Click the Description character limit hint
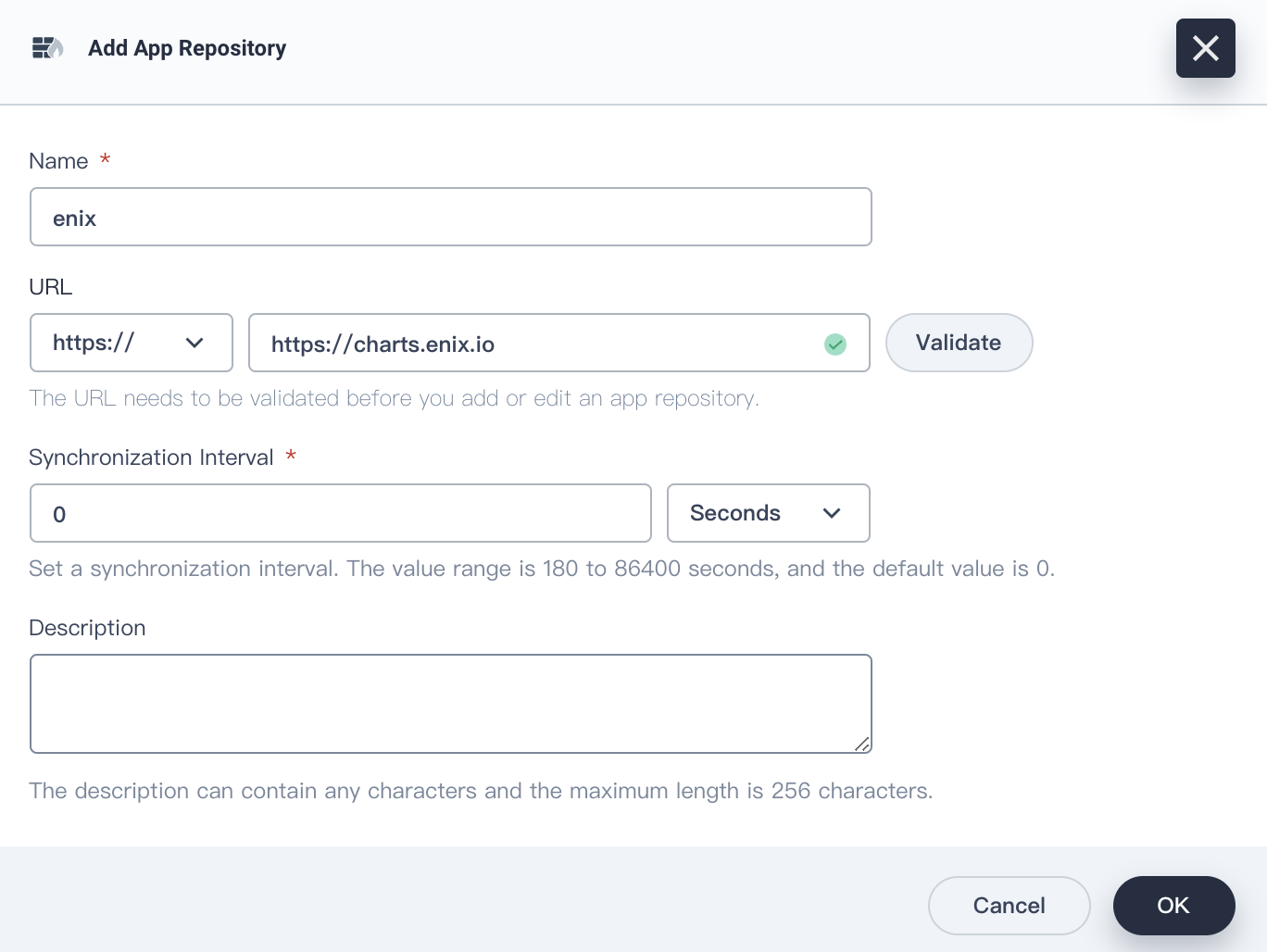The height and width of the screenshot is (952, 1267). coord(482,791)
